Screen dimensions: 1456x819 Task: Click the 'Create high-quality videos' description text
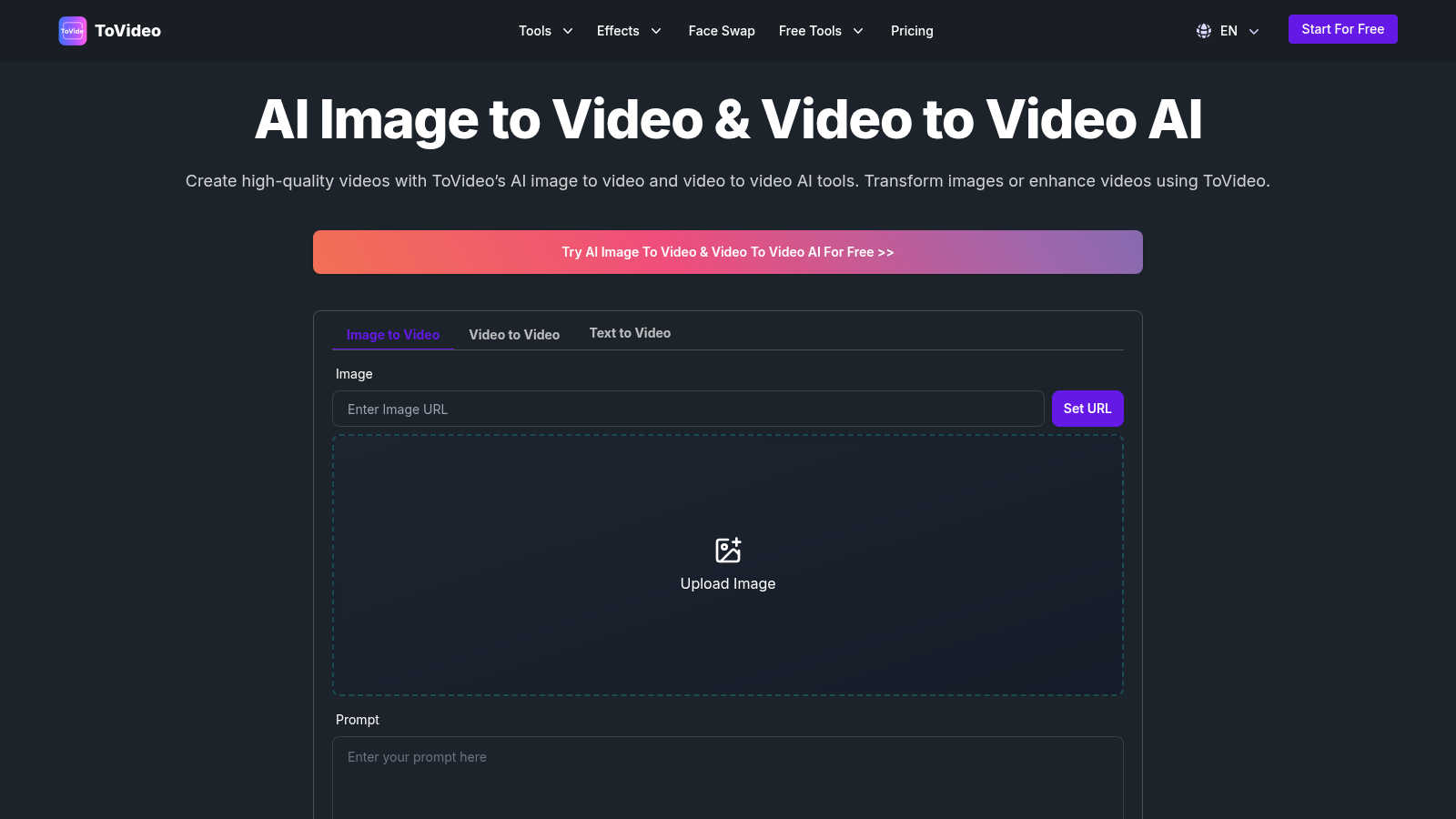coord(728,181)
